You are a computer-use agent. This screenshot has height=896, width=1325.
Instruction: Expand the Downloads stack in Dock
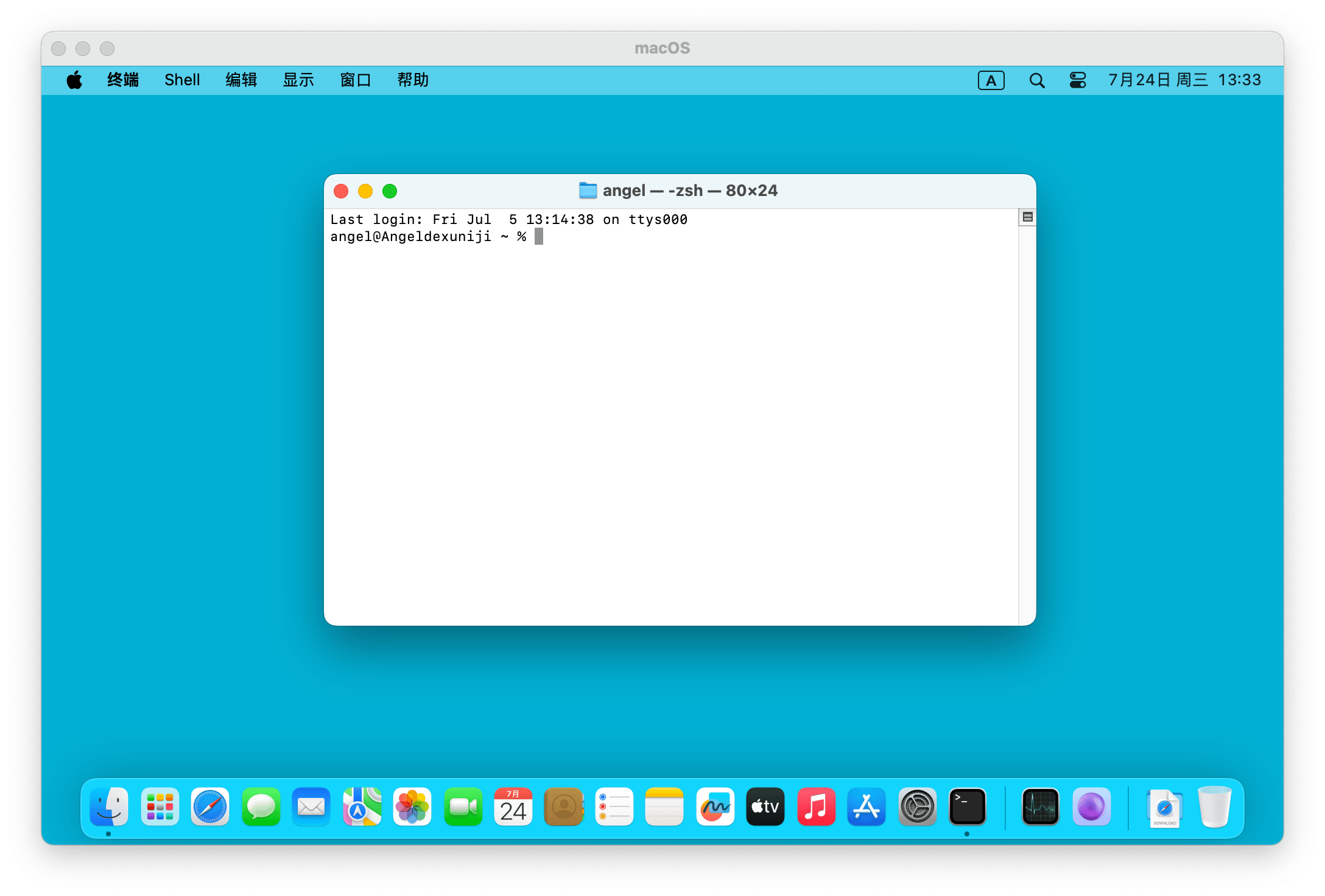(1164, 807)
